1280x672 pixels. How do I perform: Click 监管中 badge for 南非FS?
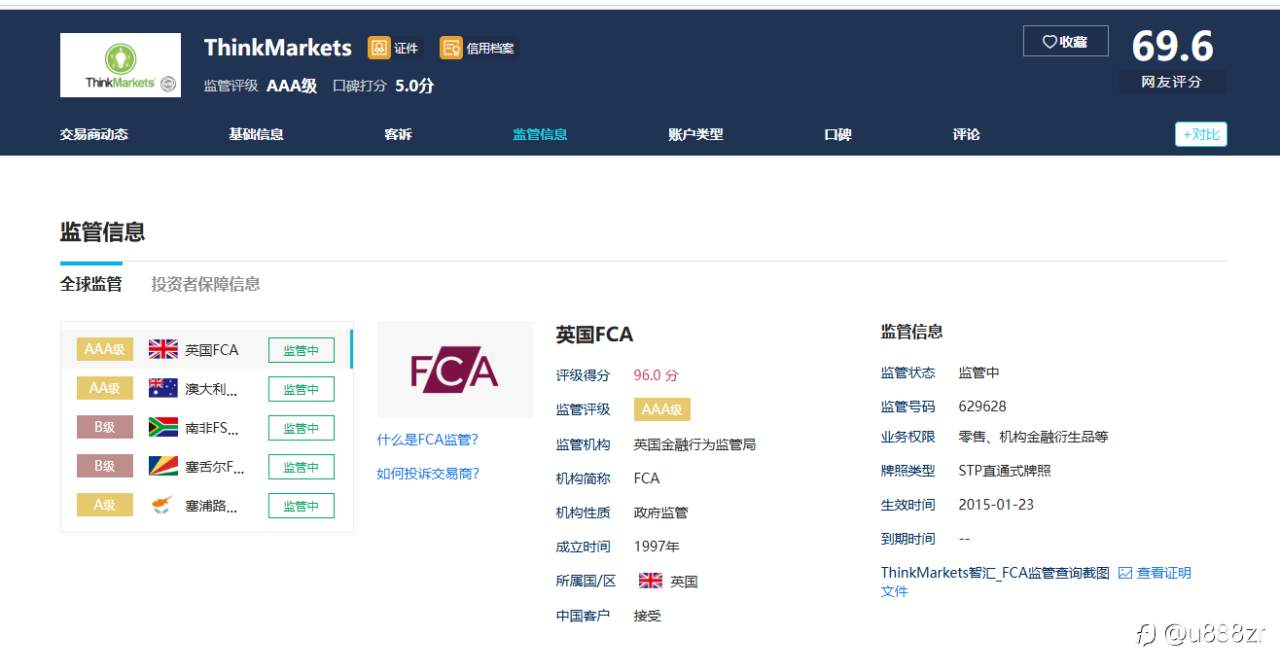(x=301, y=428)
